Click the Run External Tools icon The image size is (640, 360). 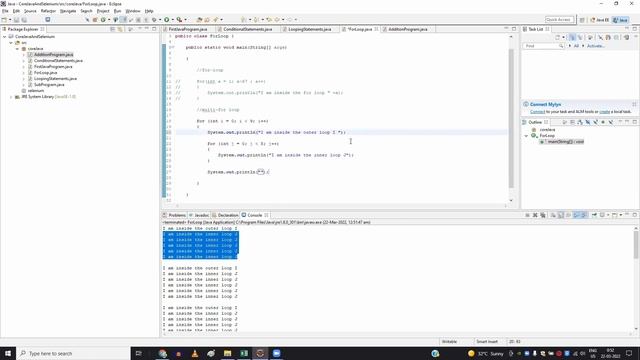tap(179, 20)
